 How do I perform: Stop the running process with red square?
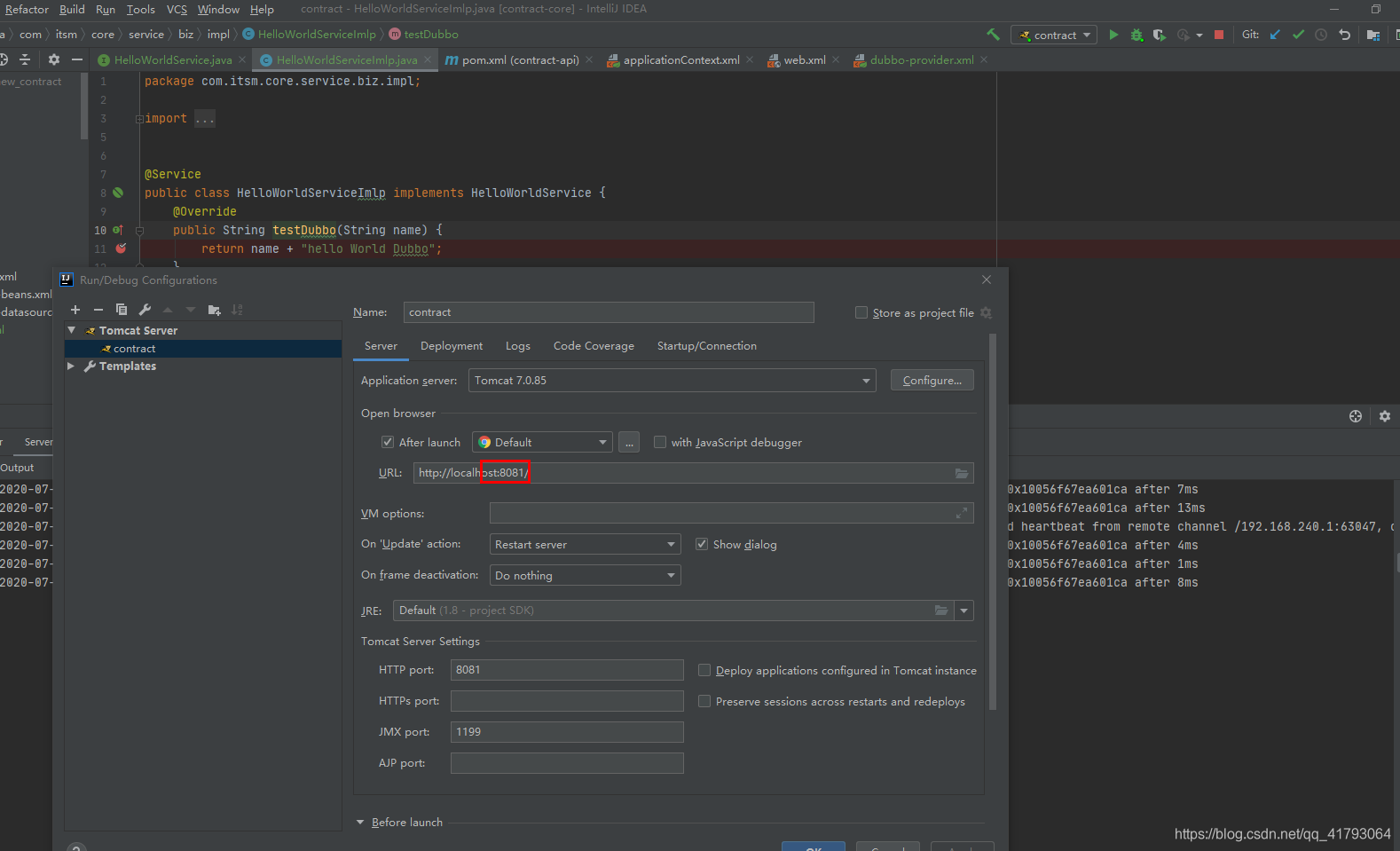click(1219, 35)
